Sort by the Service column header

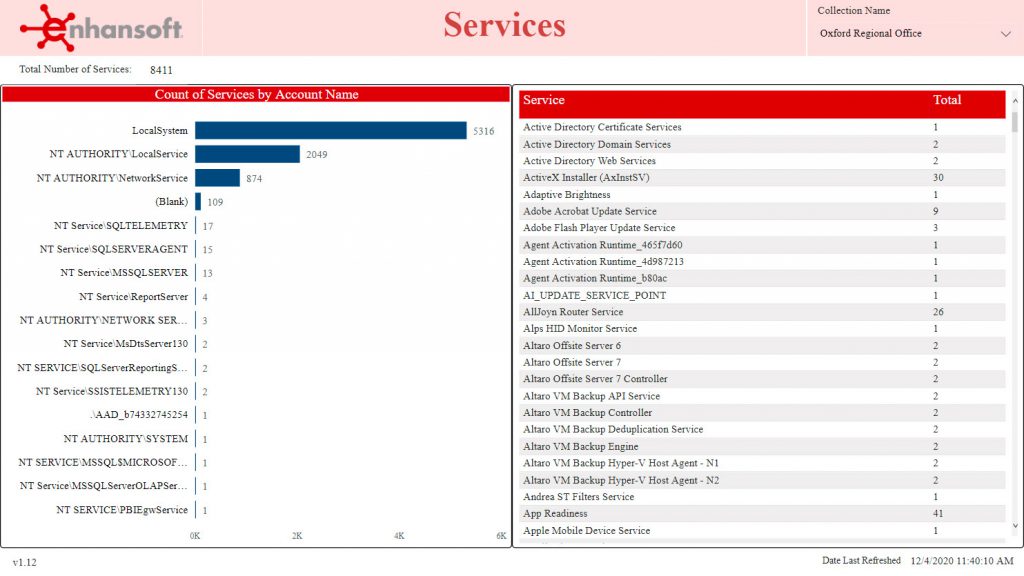coord(543,100)
